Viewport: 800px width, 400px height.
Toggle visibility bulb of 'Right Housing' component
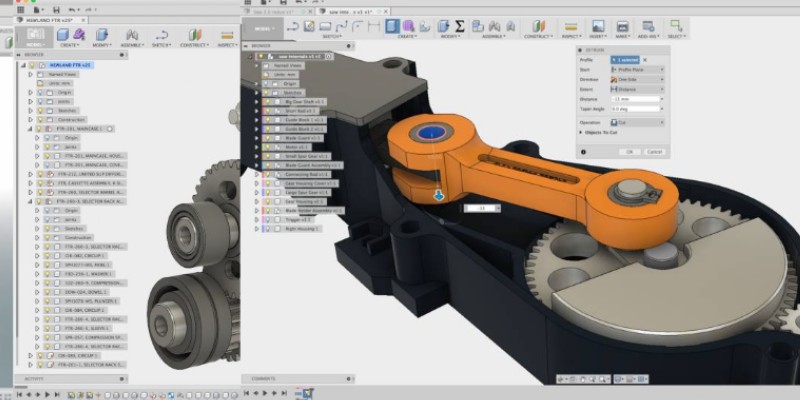(x=266, y=229)
